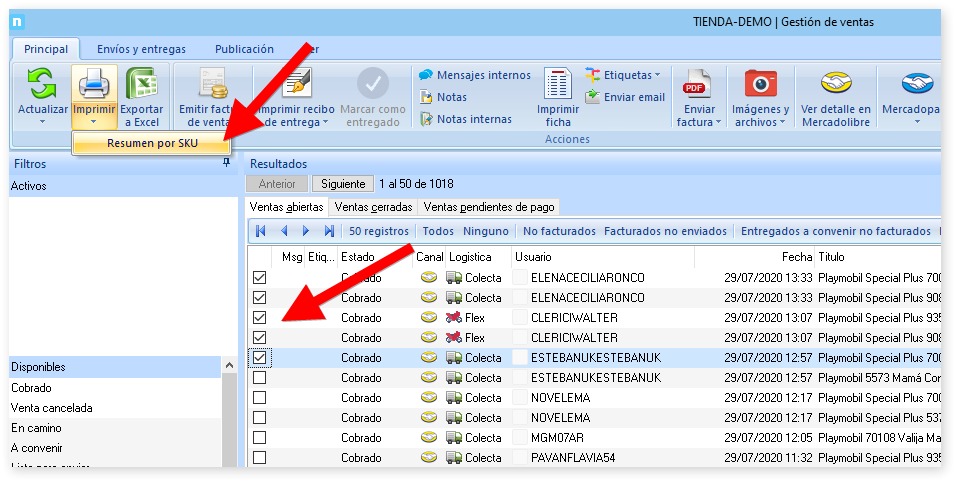Click Ver detalle en Mercadolibre icon
Screen dimensions: 956x482
(x=836, y=85)
